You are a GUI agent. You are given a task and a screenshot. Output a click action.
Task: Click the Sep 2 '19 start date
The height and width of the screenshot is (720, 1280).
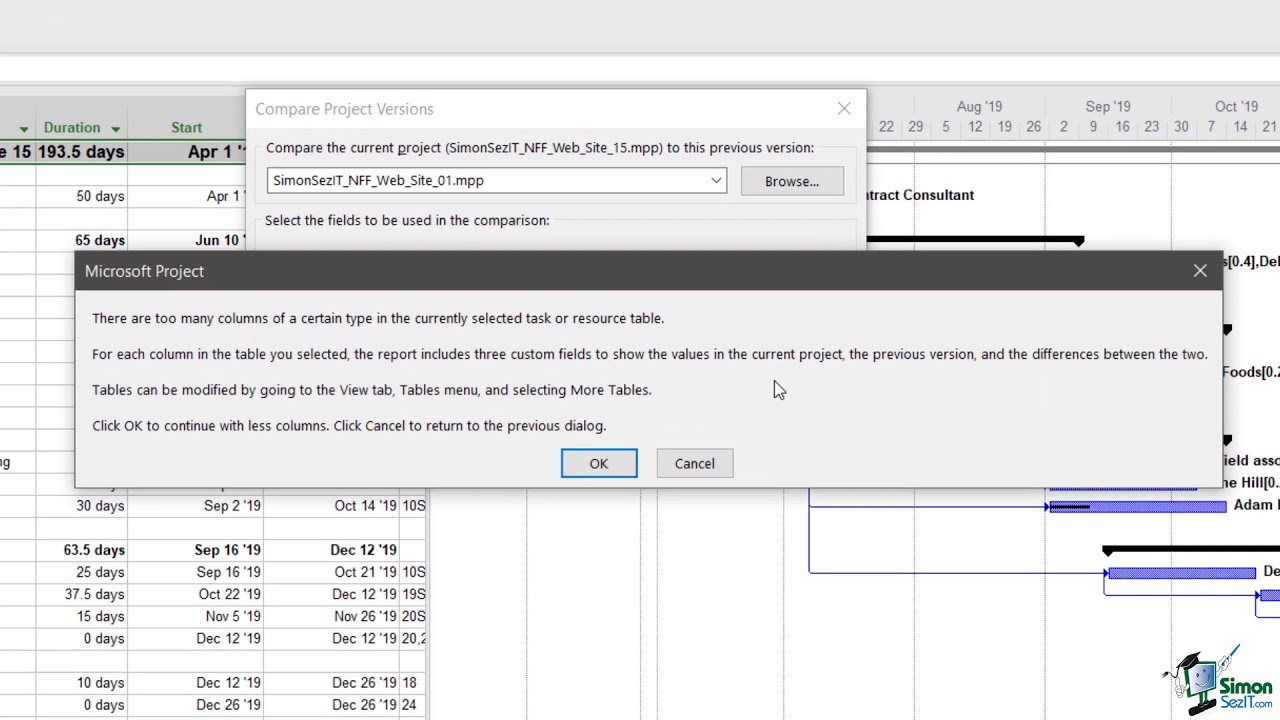tap(232, 506)
